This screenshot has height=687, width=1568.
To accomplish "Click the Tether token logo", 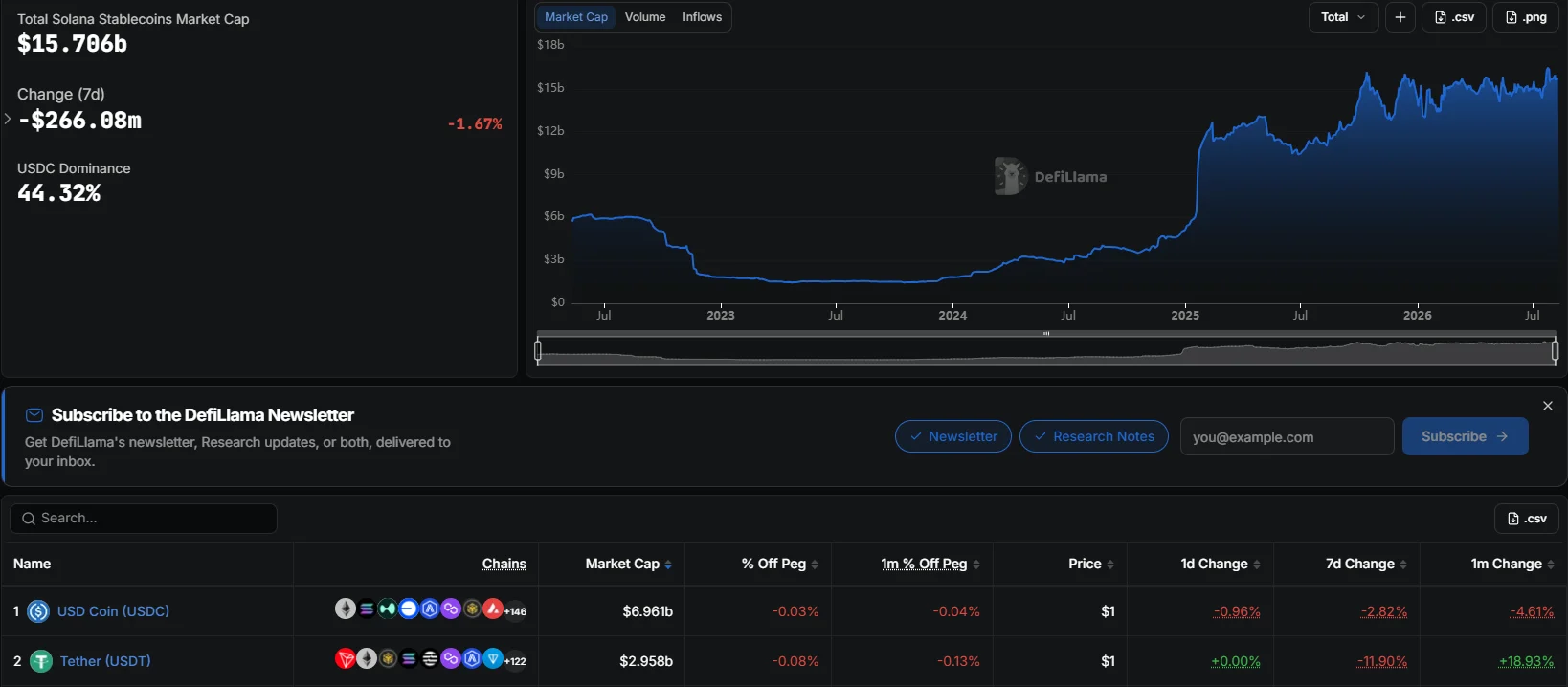I will pos(41,661).
